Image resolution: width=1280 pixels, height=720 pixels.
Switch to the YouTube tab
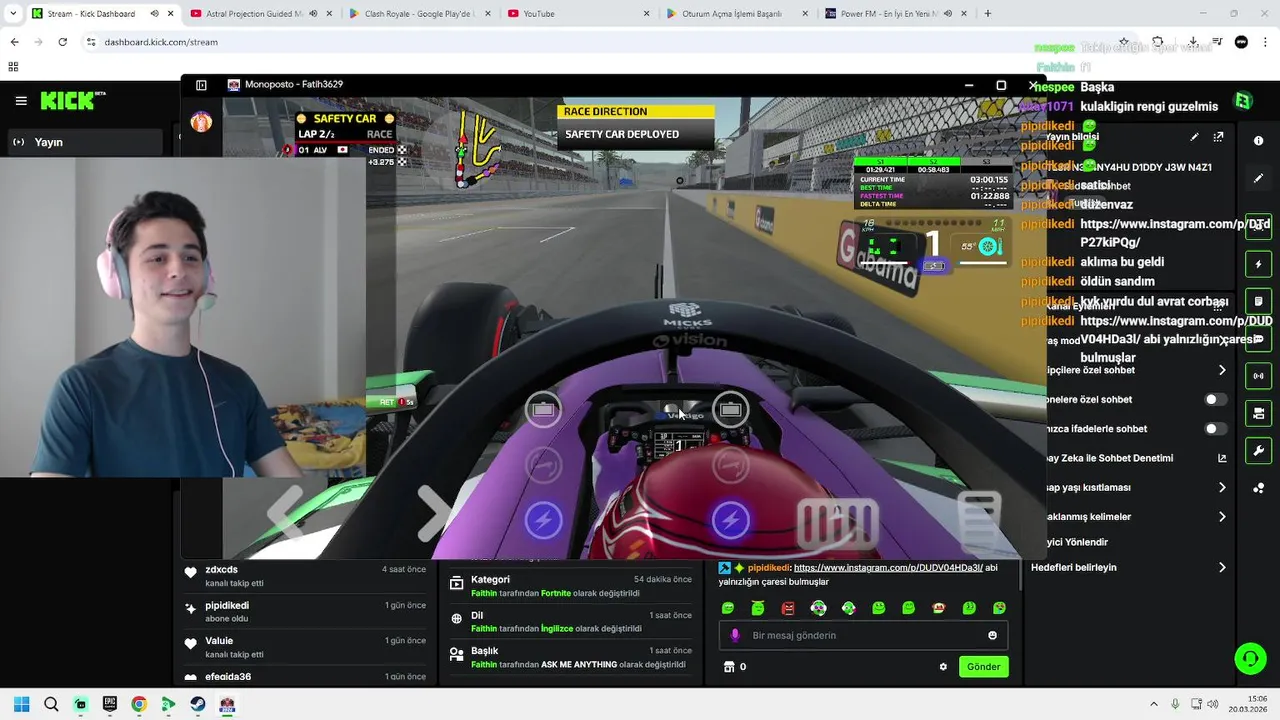[x=578, y=14]
